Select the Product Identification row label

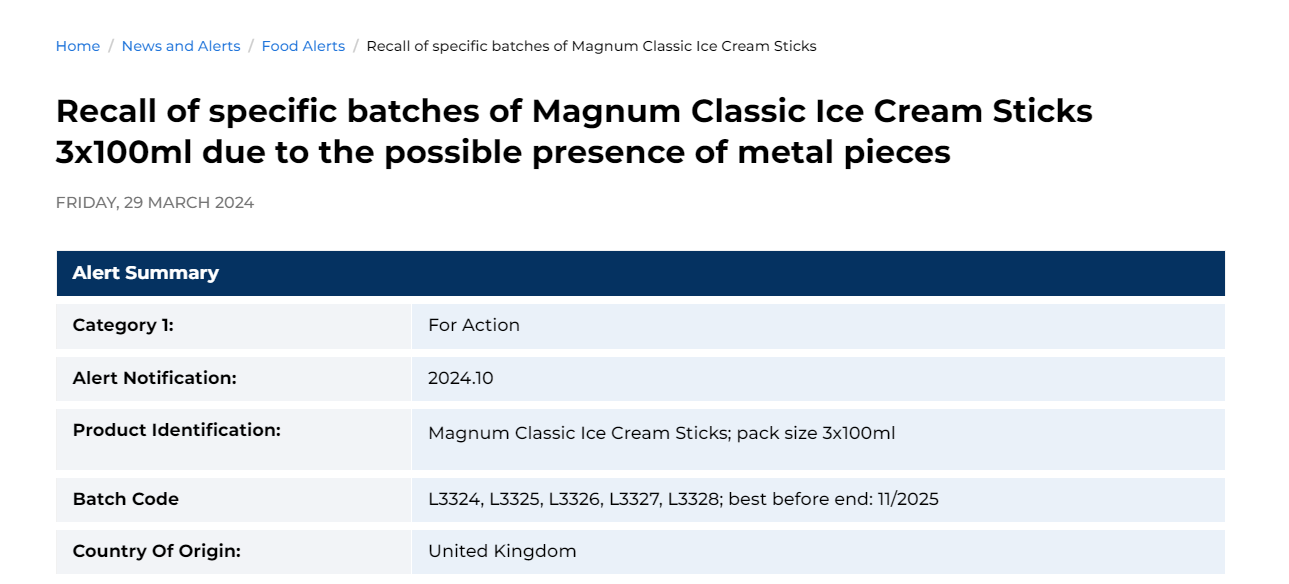pos(177,430)
